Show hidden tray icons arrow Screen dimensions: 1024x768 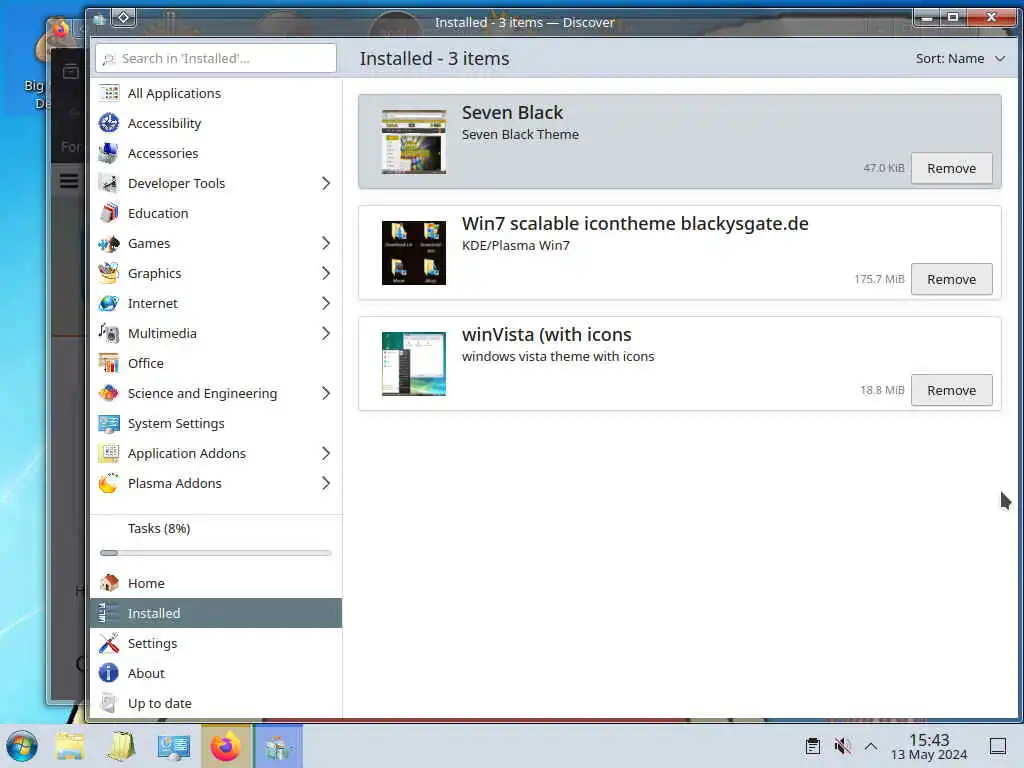pyautogui.click(x=871, y=746)
